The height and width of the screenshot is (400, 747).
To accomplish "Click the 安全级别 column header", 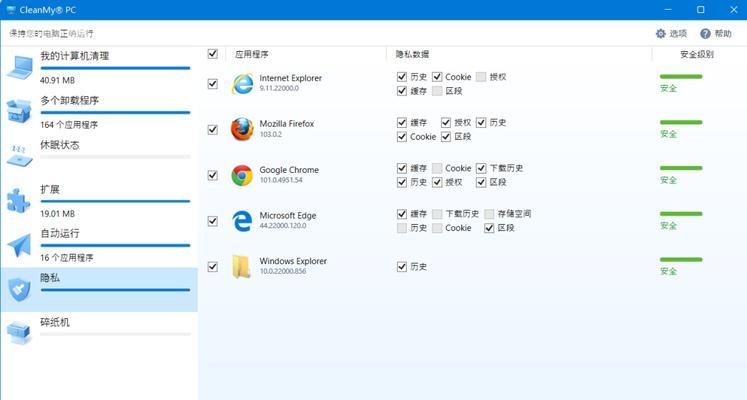I will pyautogui.click(x=697, y=54).
